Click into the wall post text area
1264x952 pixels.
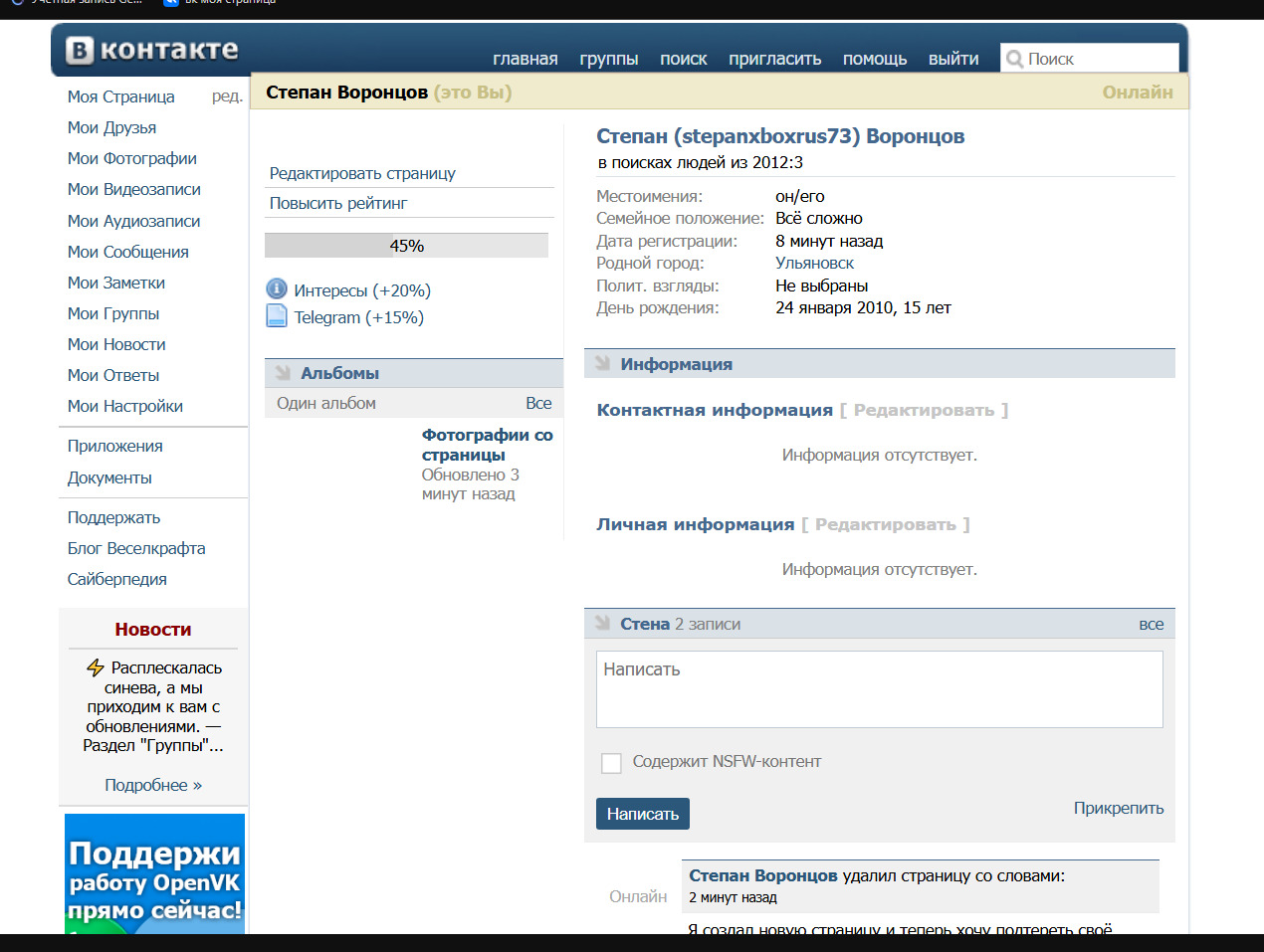click(879, 689)
